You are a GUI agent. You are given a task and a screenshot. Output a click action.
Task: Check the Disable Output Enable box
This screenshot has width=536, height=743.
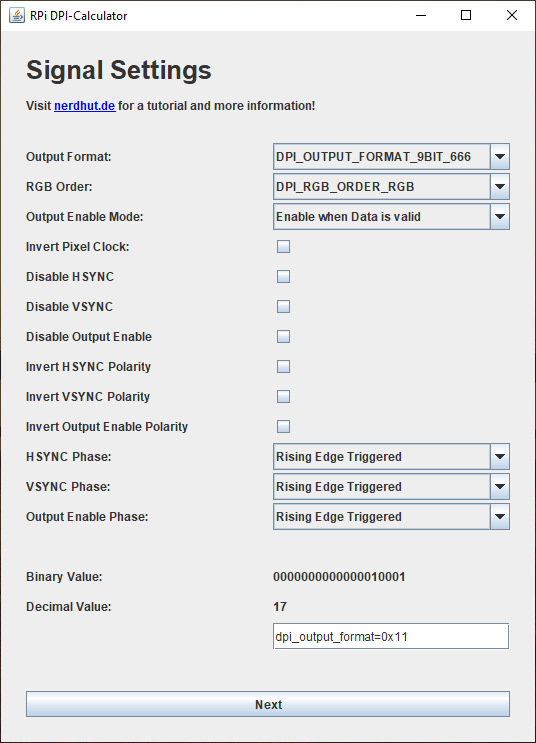click(x=283, y=336)
